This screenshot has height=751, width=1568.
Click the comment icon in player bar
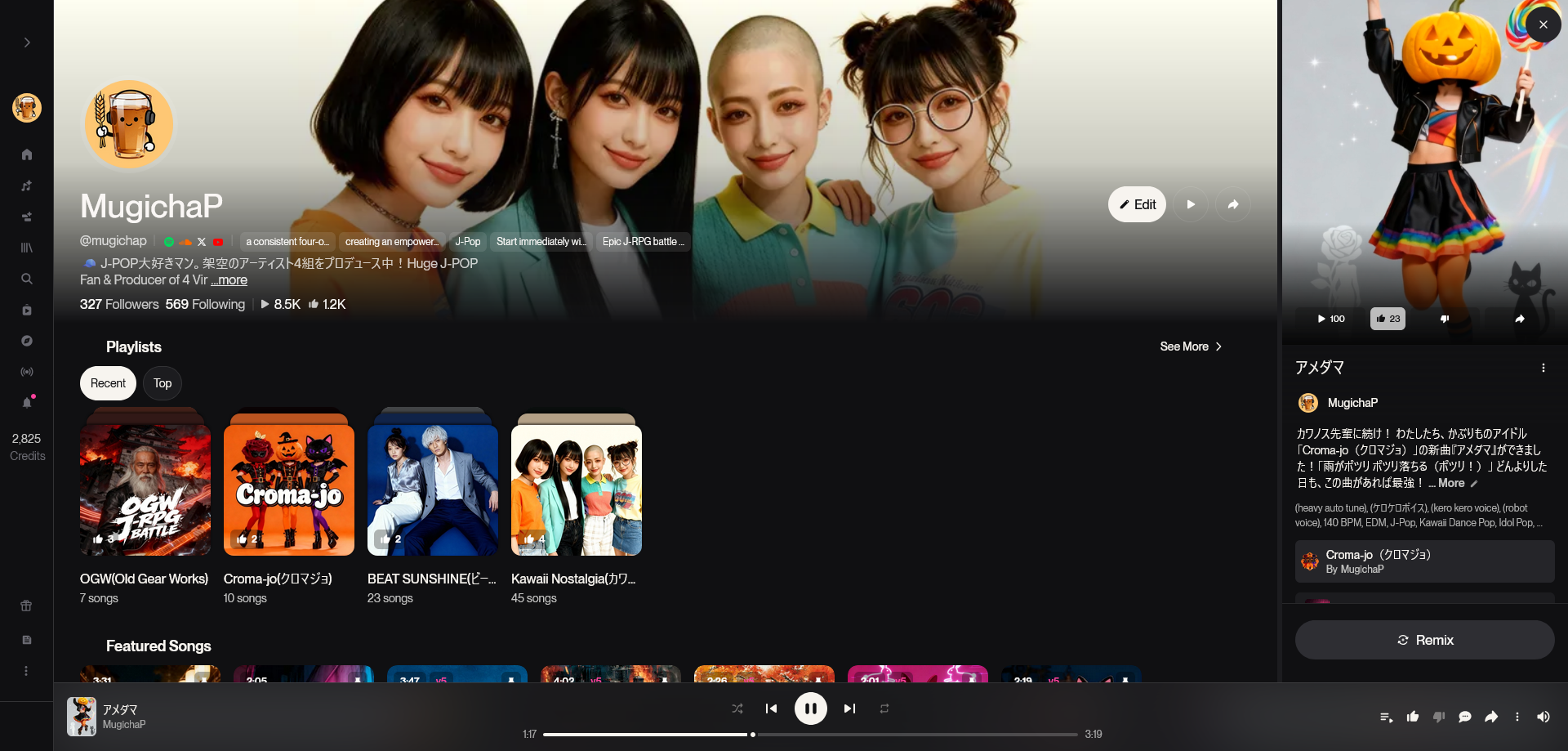(x=1465, y=717)
